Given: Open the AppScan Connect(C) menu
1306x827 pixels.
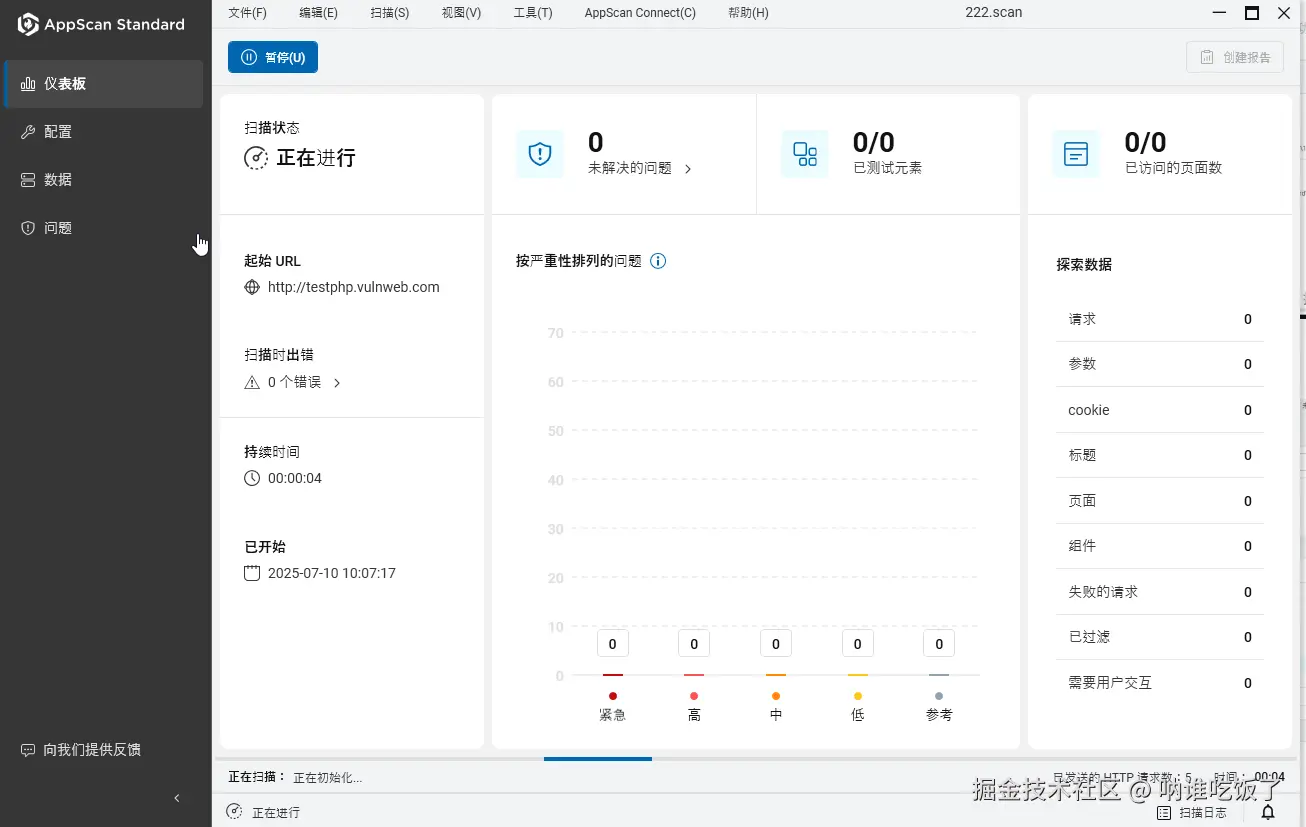Looking at the screenshot, I should pyautogui.click(x=640, y=13).
